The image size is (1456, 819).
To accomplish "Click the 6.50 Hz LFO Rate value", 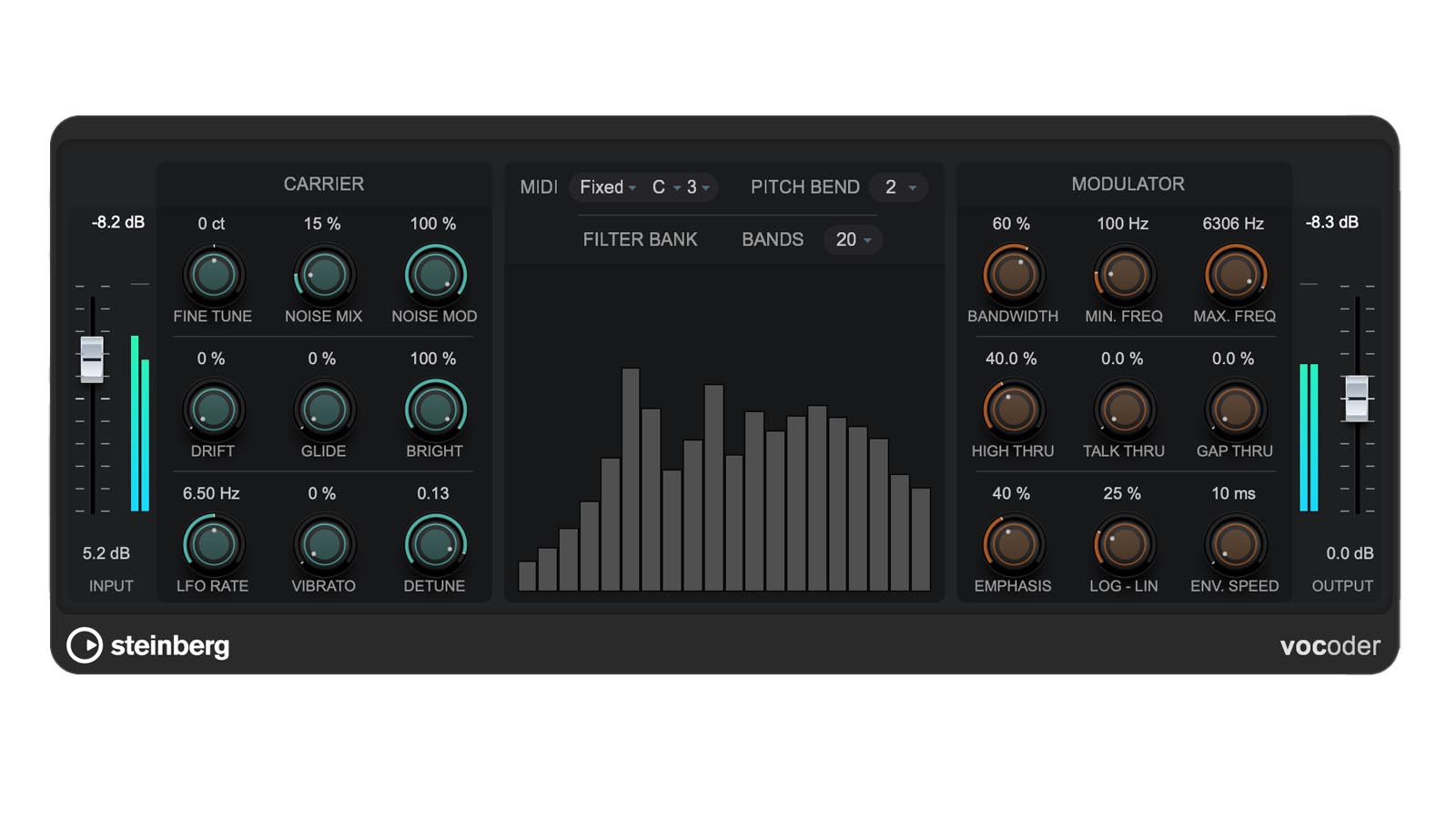I will pos(211,493).
